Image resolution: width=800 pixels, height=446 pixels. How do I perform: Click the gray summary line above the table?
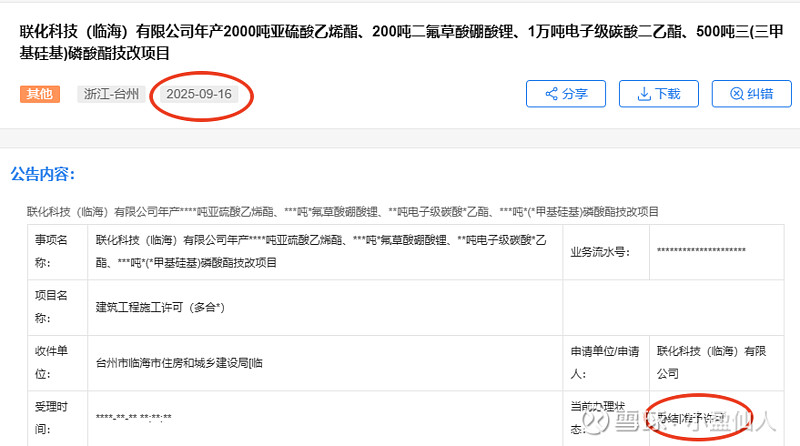point(342,211)
